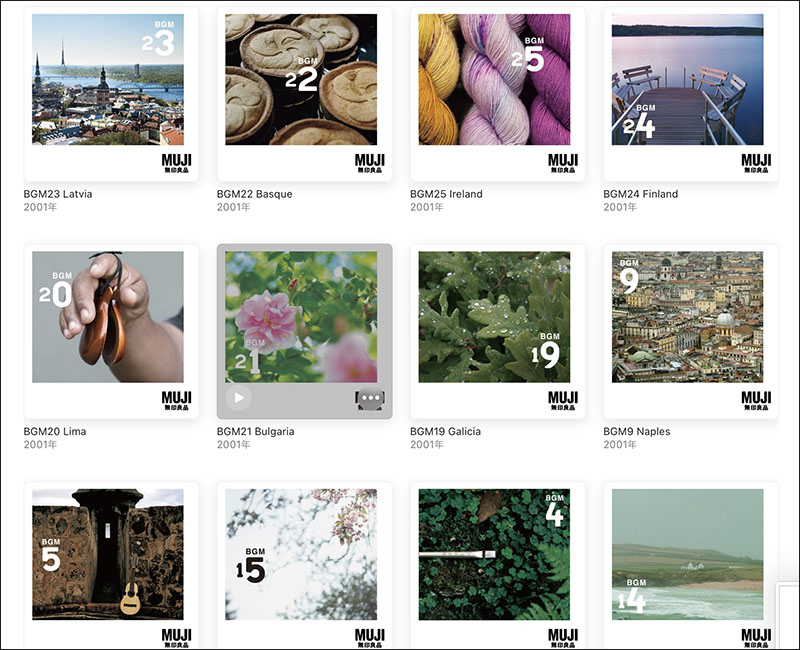Open the BGM20 Lima castanets cover
Image resolution: width=800 pixels, height=650 pixels.
pos(111,332)
